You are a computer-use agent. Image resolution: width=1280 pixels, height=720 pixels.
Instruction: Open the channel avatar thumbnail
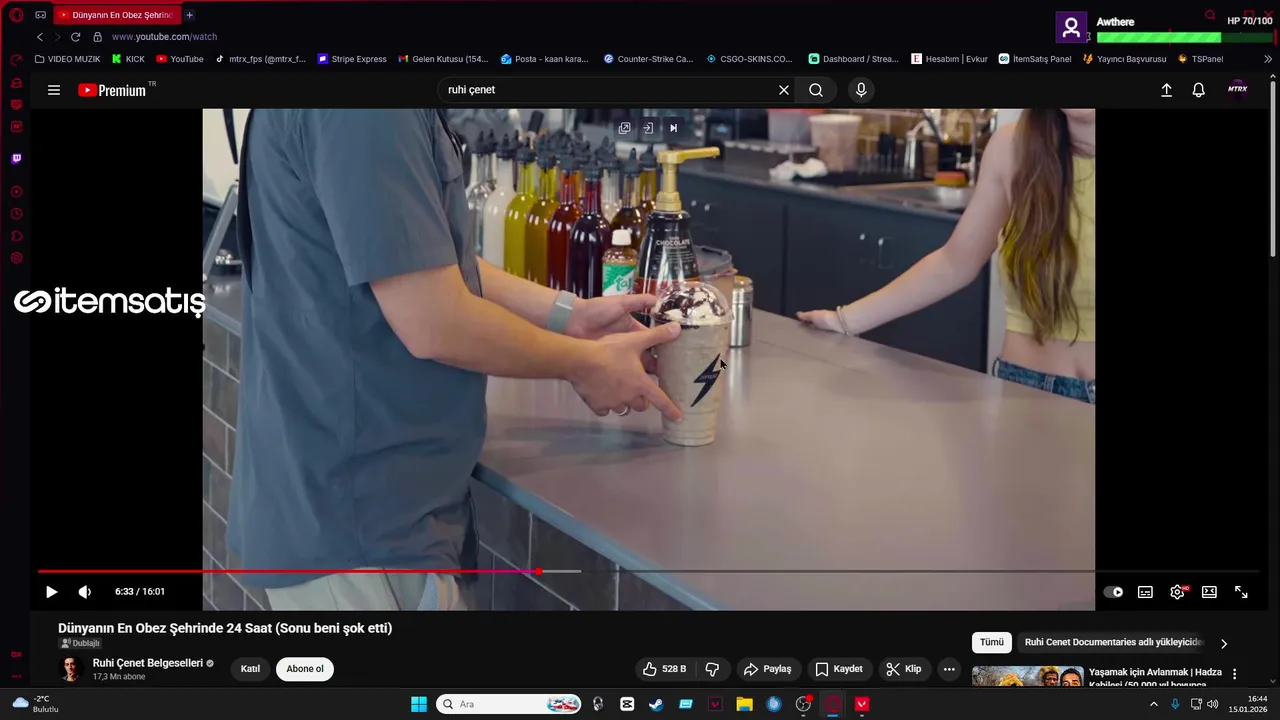[x=70, y=669]
